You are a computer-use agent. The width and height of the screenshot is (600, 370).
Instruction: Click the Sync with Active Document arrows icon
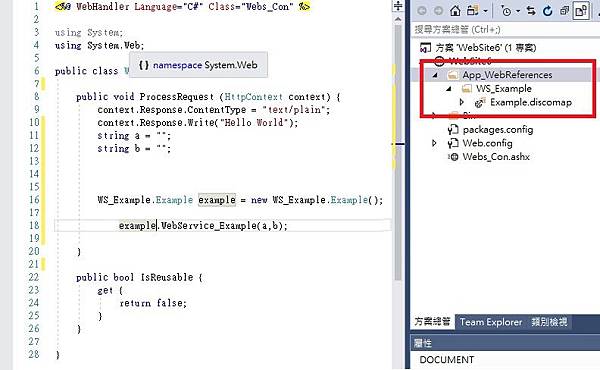[x=531, y=11]
